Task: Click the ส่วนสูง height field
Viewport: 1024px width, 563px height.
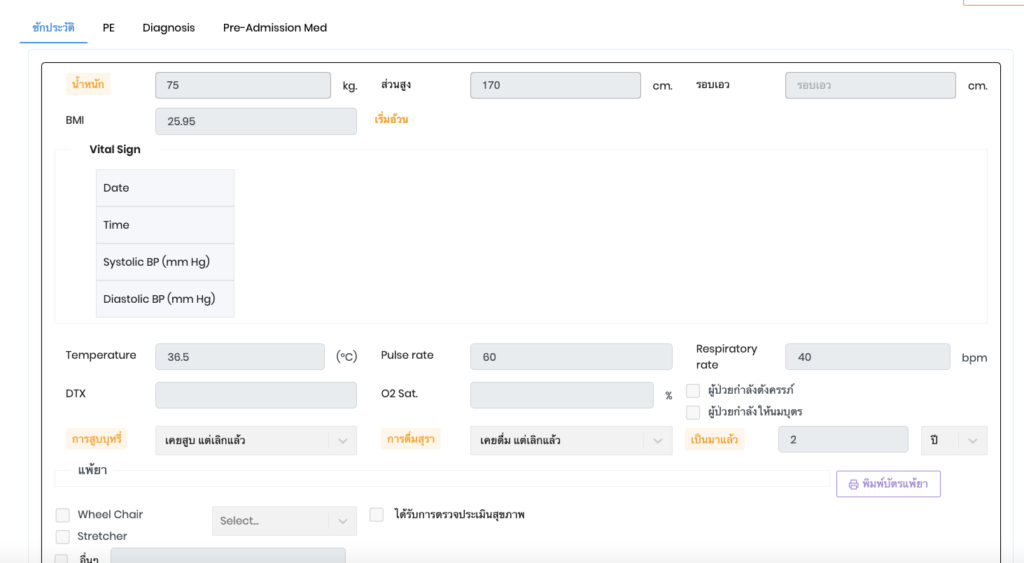Action: coord(555,86)
